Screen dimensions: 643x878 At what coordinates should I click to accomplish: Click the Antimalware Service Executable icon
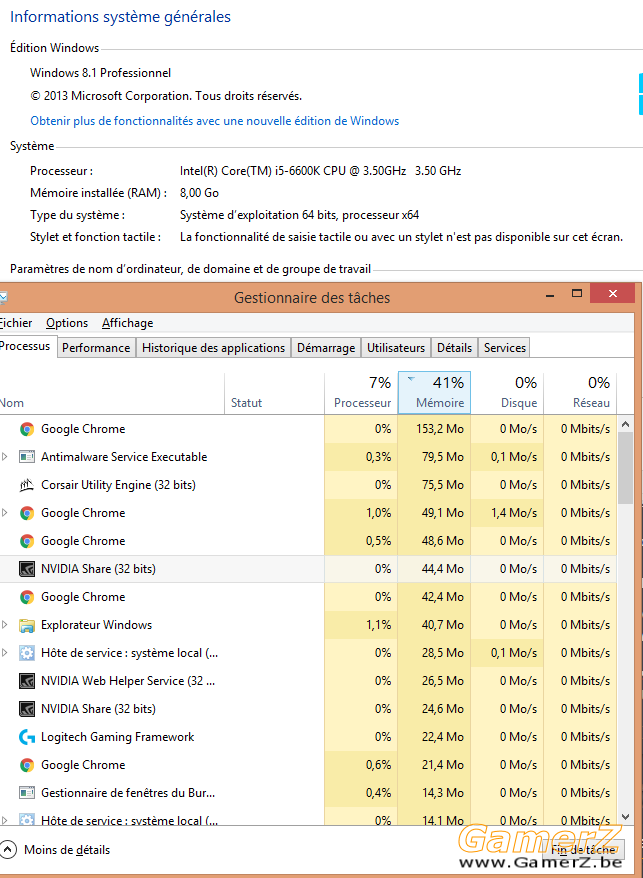(27, 457)
